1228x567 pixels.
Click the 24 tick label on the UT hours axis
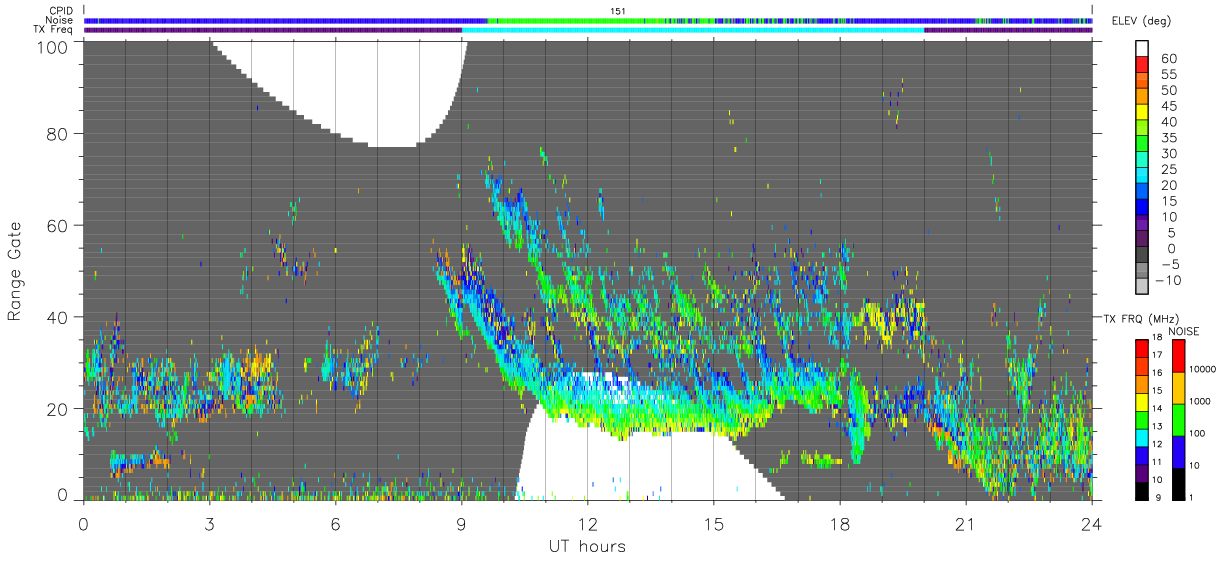point(1092,524)
